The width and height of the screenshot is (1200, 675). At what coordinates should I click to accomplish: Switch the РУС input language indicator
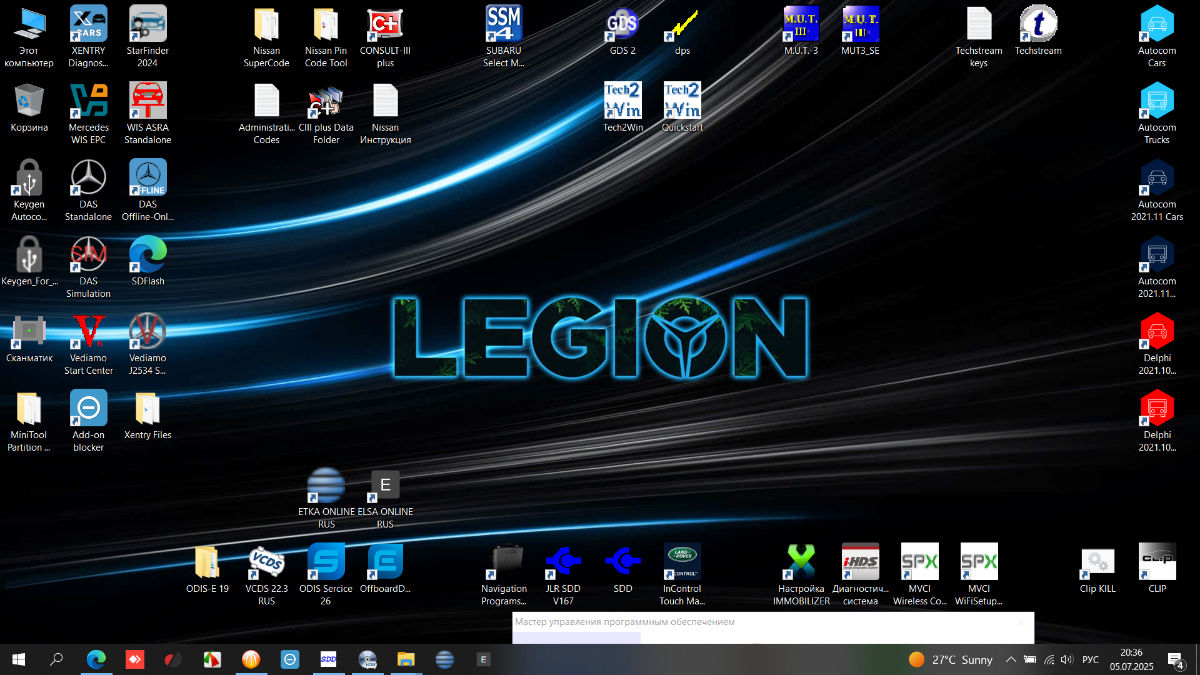click(x=1091, y=659)
